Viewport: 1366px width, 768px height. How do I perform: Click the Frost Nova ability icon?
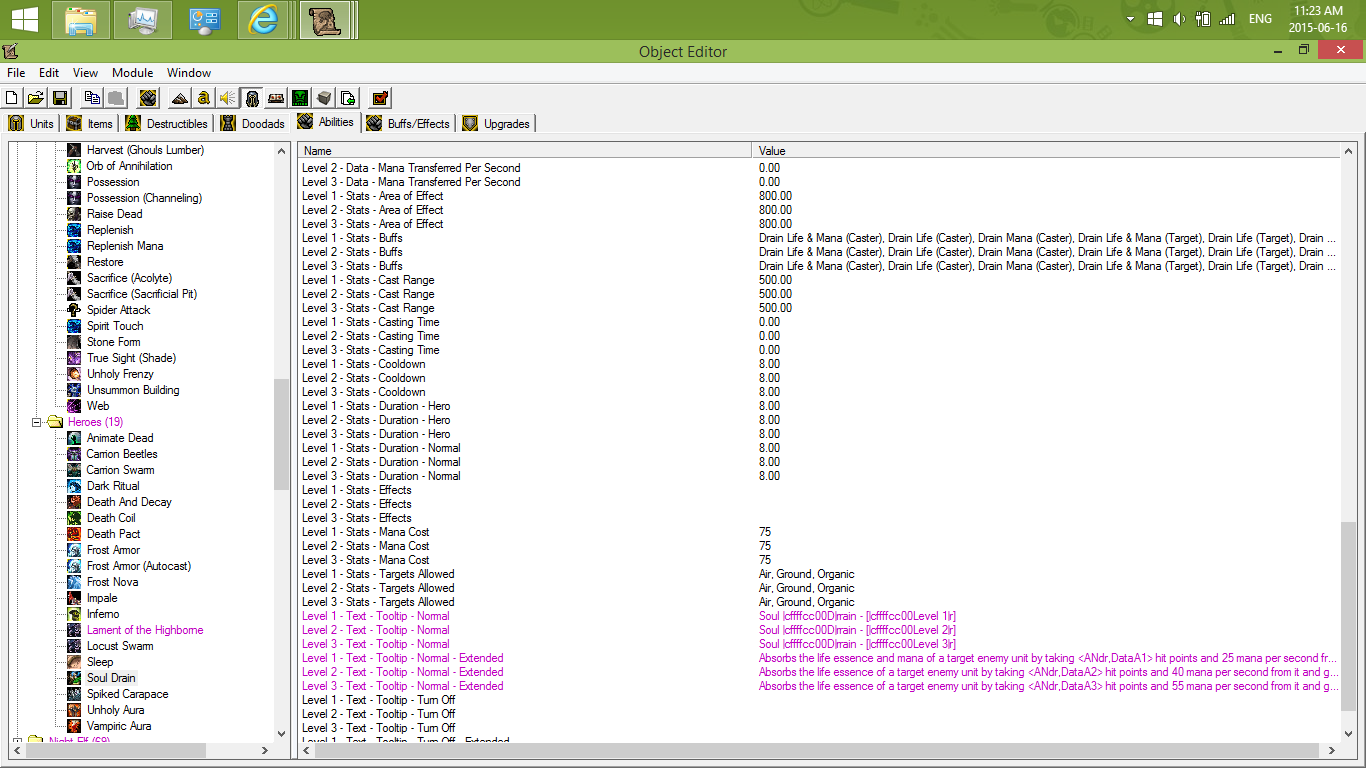pos(75,582)
